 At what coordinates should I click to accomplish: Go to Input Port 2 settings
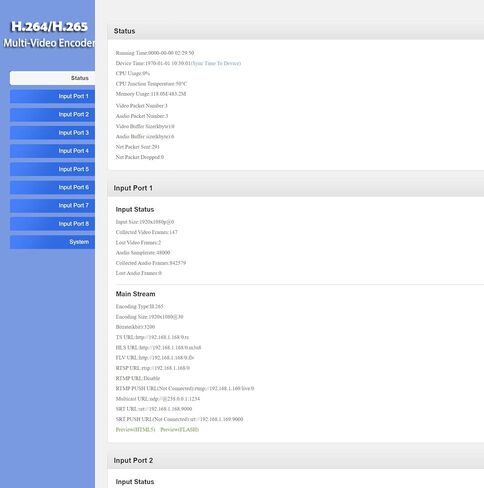click(52, 114)
